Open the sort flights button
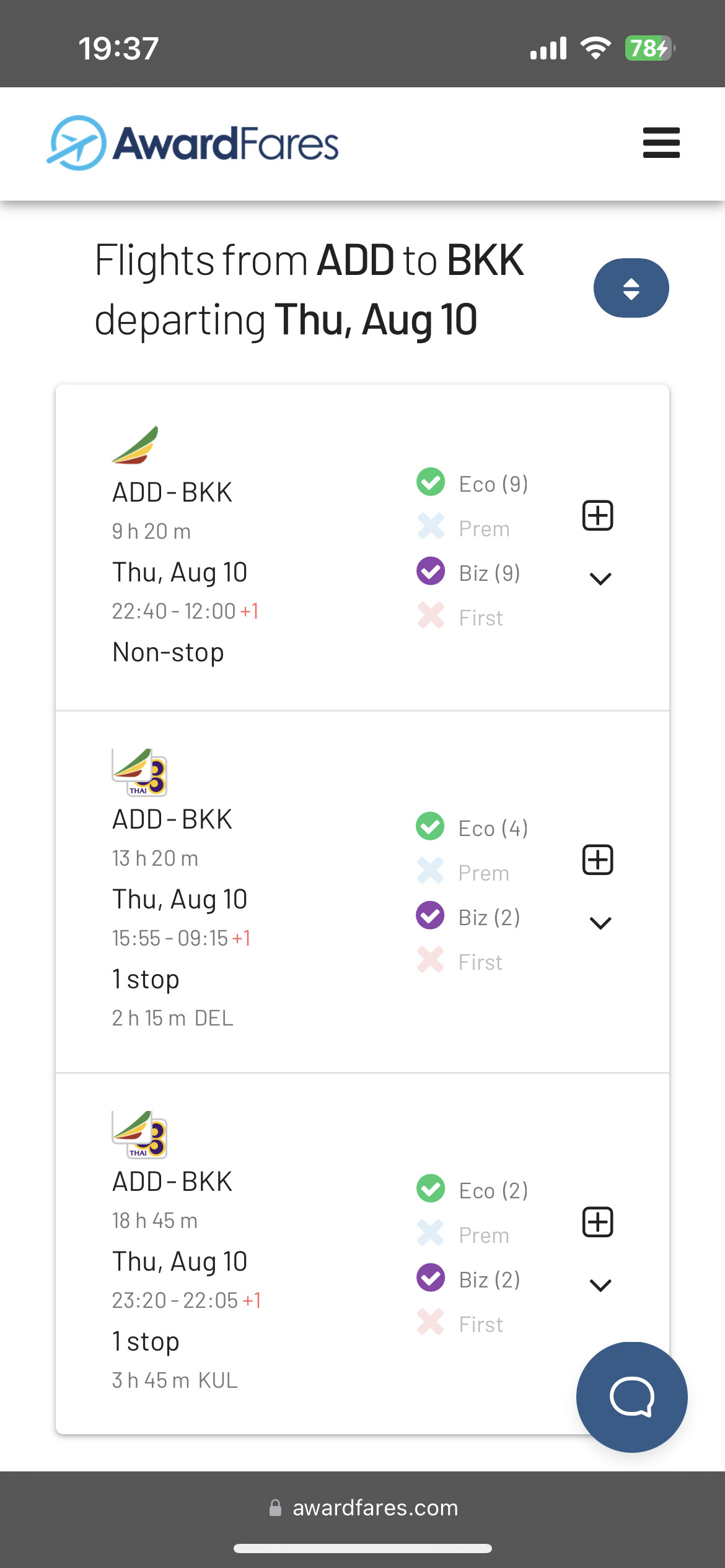 point(631,288)
